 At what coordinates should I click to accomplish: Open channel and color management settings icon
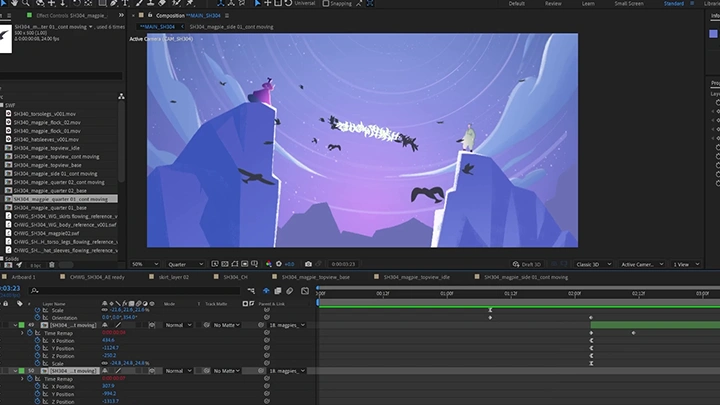click(269, 264)
